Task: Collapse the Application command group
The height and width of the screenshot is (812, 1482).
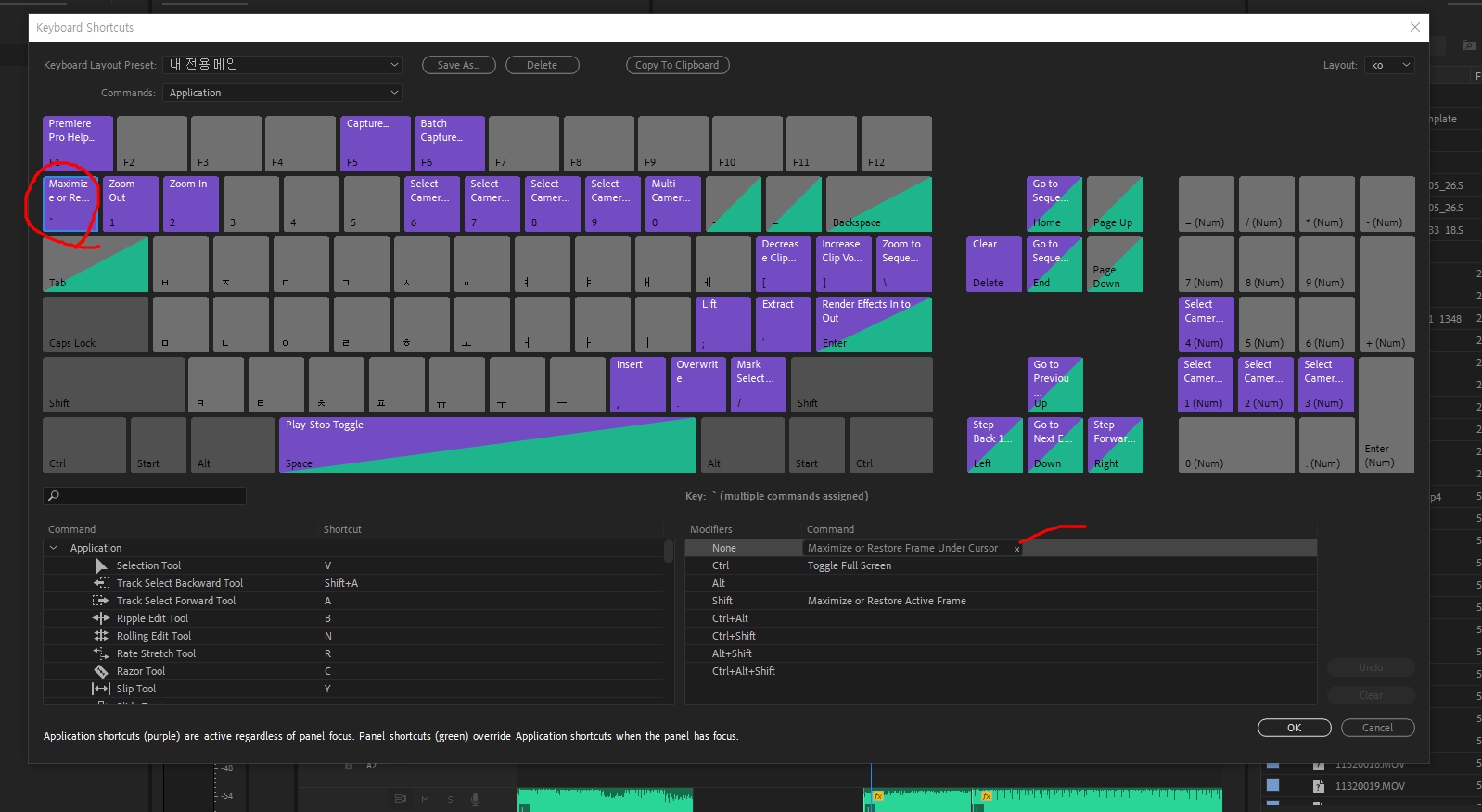Action: coord(53,548)
